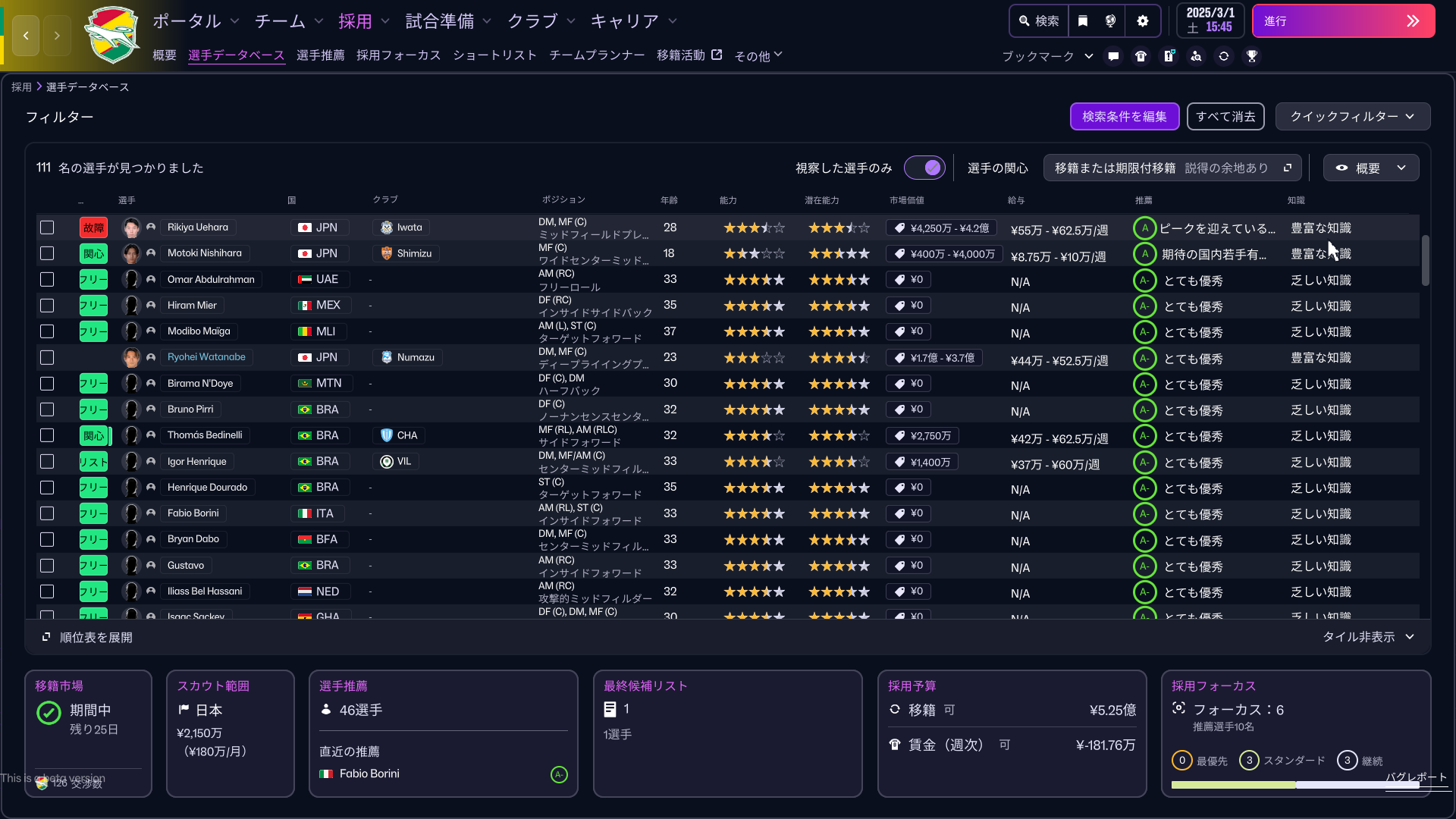Open the Ryohei Watanabe player link
This screenshot has height=819, width=1456.
click(x=206, y=357)
